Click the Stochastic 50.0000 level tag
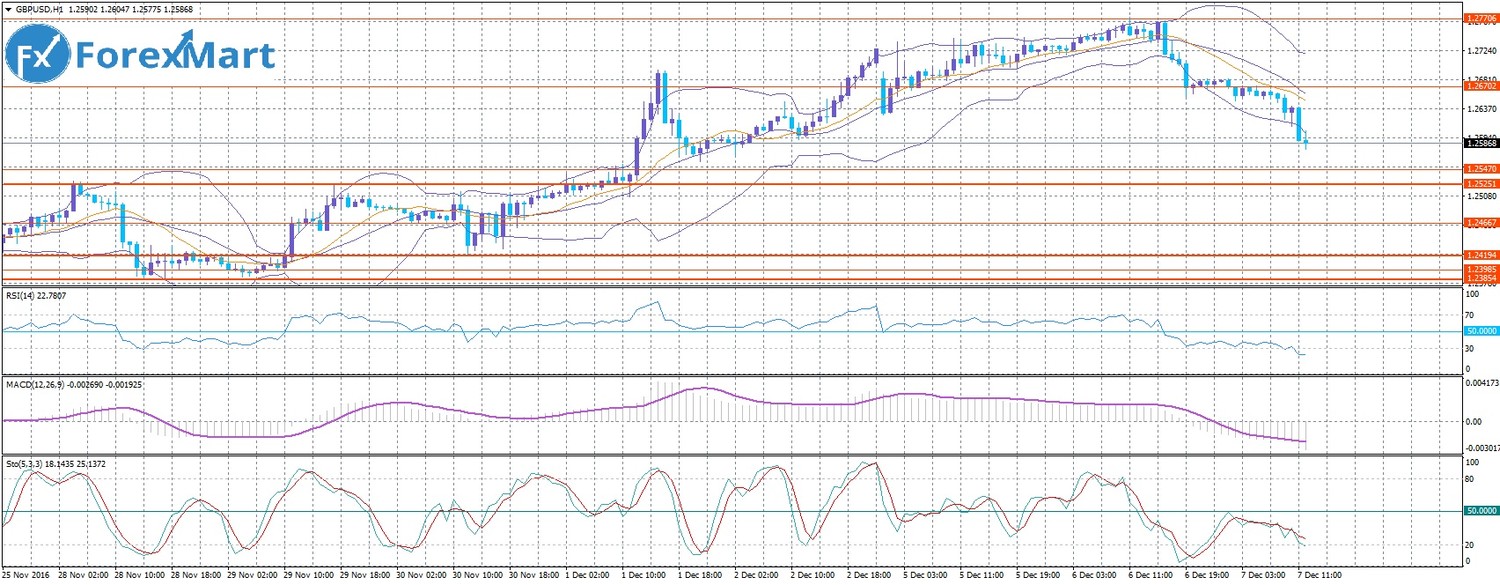The image size is (1500, 585). point(1479,511)
